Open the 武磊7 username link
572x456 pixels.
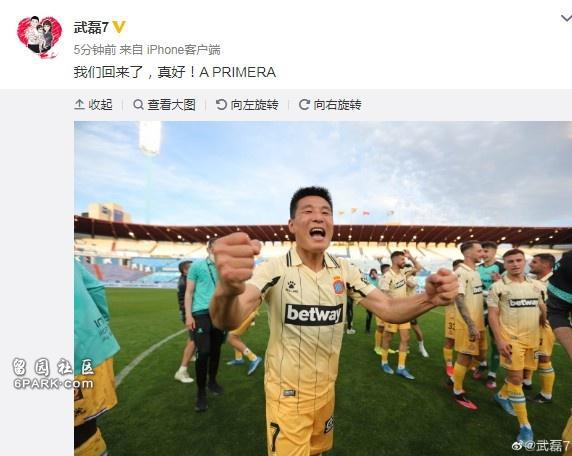(91, 27)
